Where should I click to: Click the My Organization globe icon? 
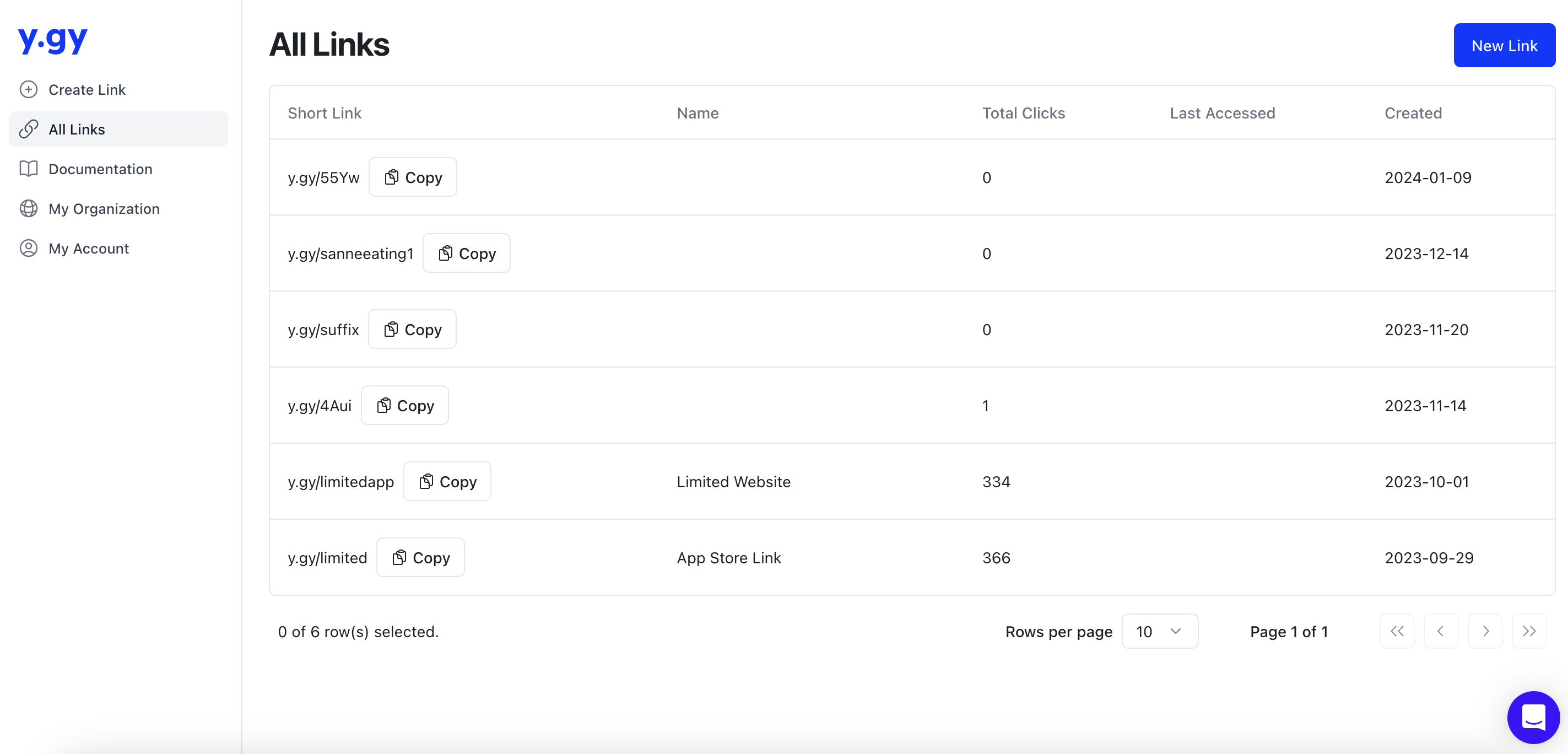[x=29, y=208]
